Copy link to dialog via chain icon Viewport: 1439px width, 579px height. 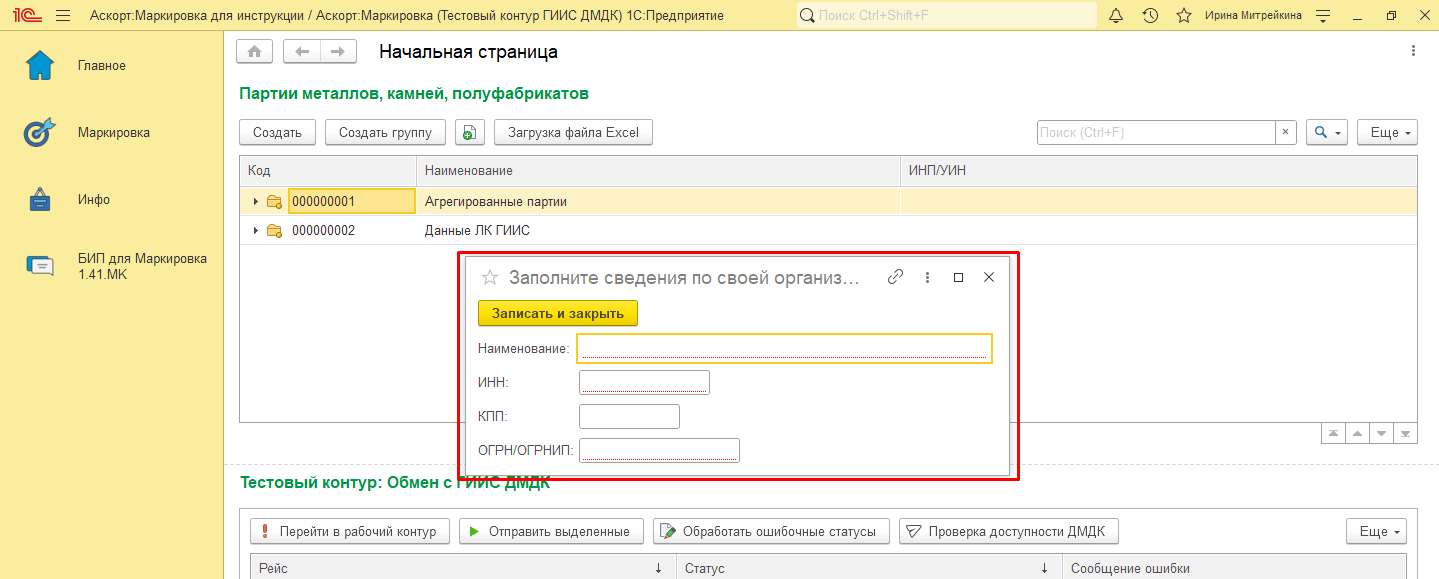pyautogui.click(x=896, y=277)
